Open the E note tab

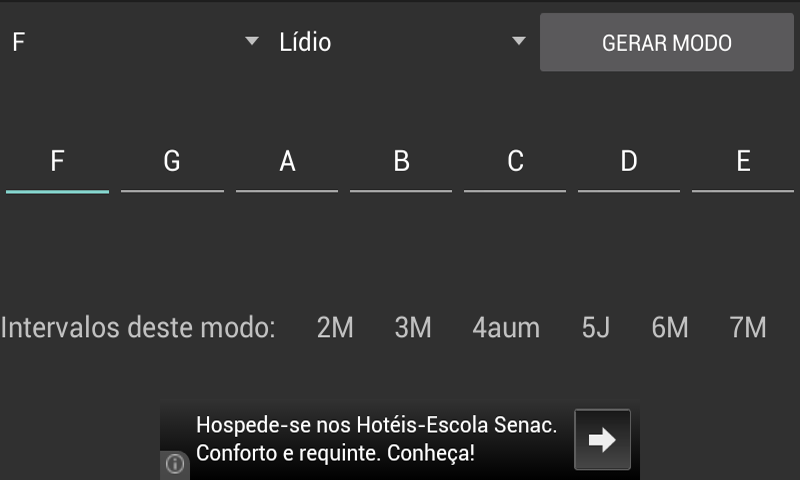coord(743,162)
